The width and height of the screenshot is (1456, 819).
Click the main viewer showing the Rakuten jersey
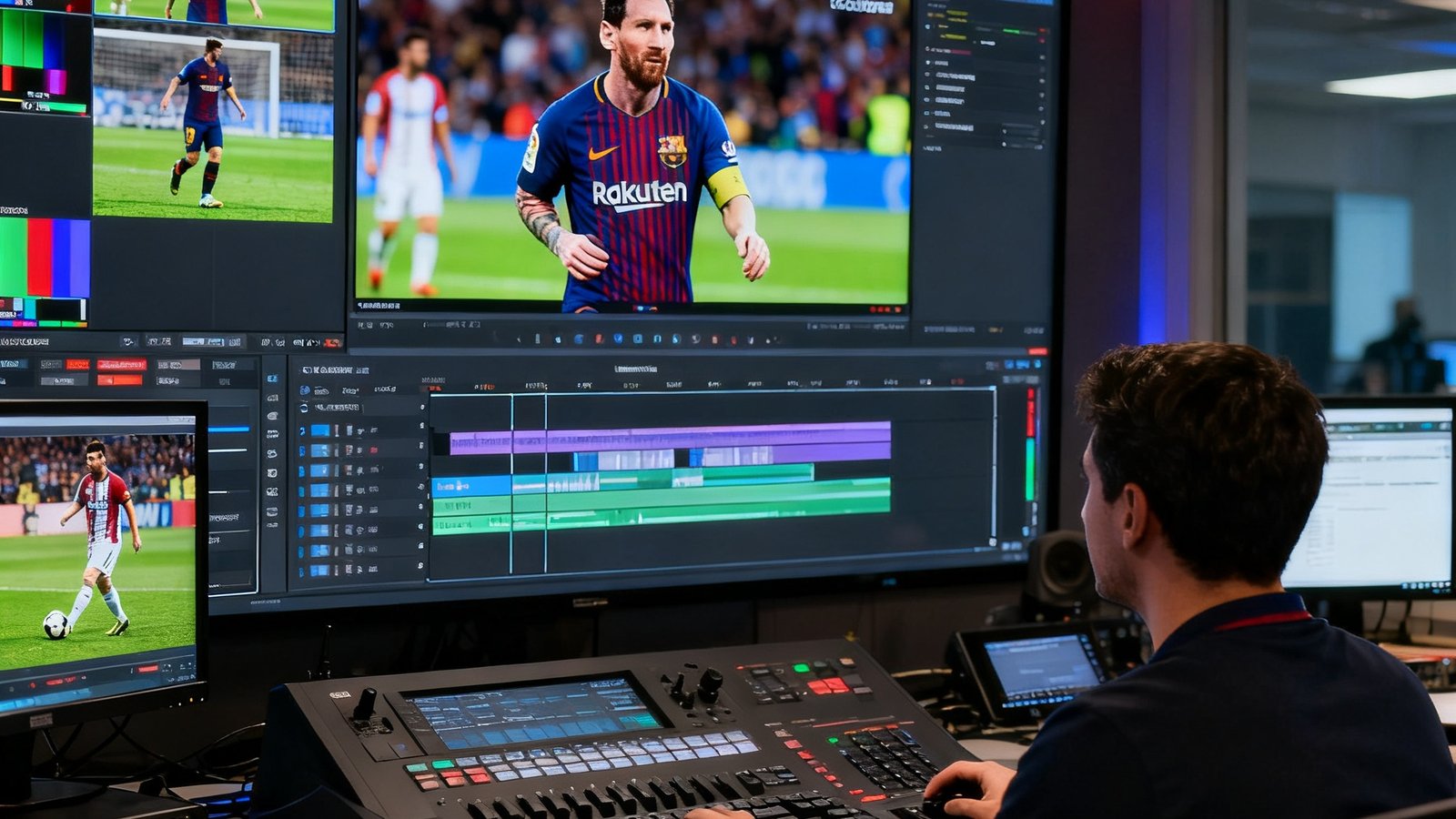tap(632, 153)
